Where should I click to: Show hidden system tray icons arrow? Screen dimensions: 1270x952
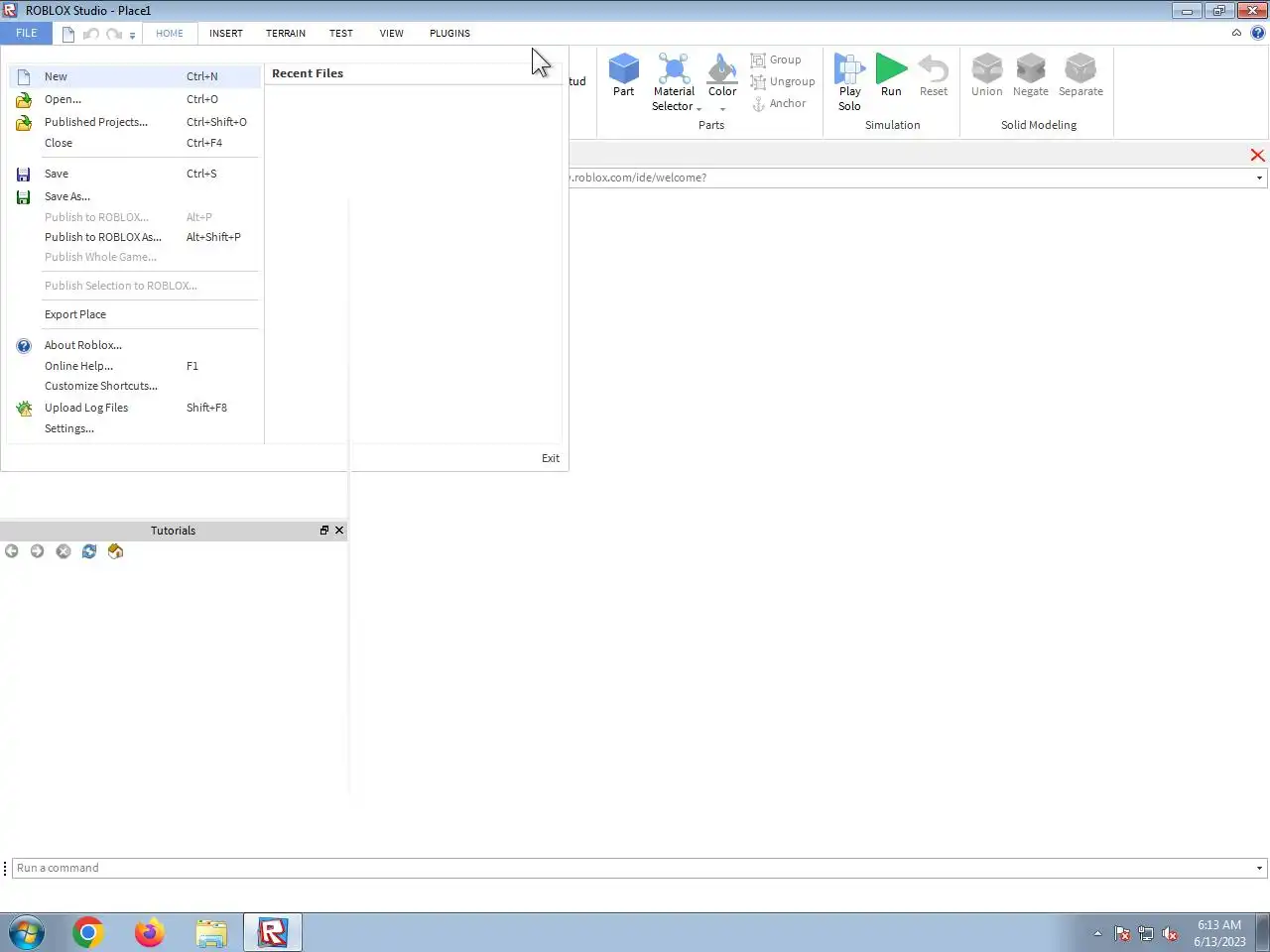(x=1097, y=933)
